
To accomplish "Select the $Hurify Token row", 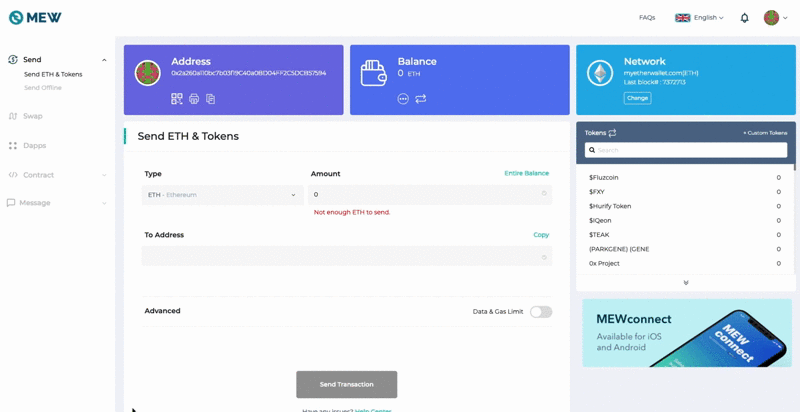I will [685, 206].
